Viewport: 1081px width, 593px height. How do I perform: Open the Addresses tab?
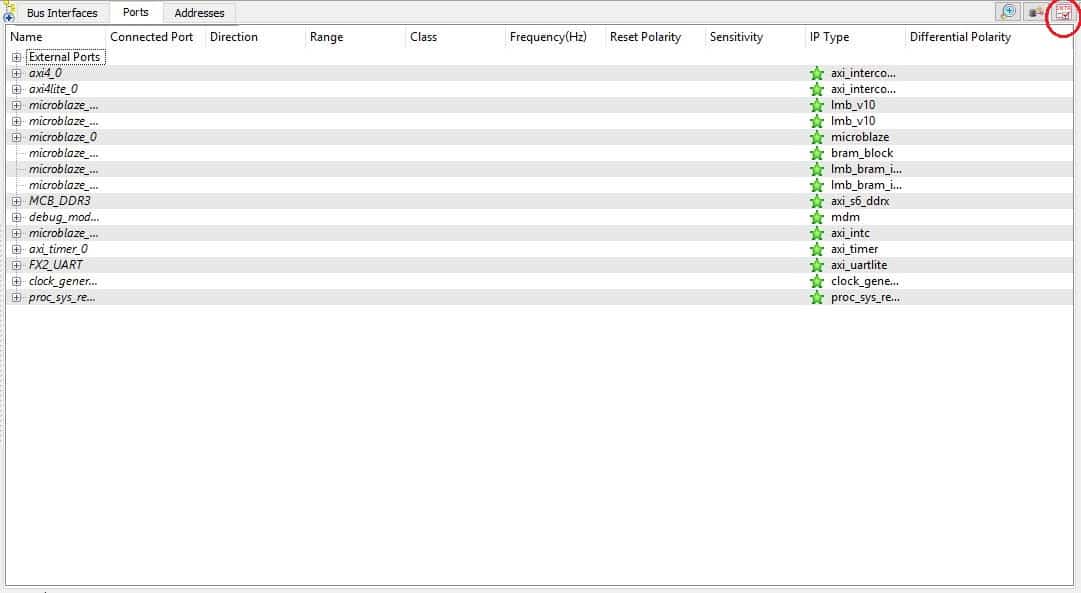(x=200, y=13)
